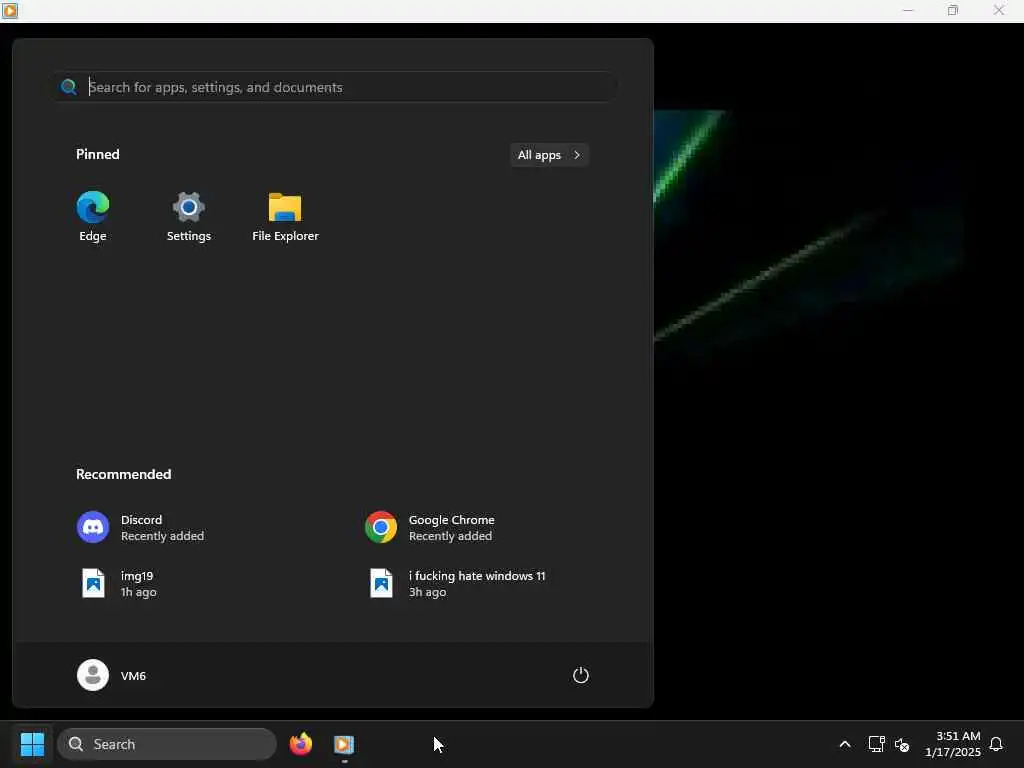Click the Pinned section heading
The height and width of the screenshot is (768, 1024).
coord(98,154)
